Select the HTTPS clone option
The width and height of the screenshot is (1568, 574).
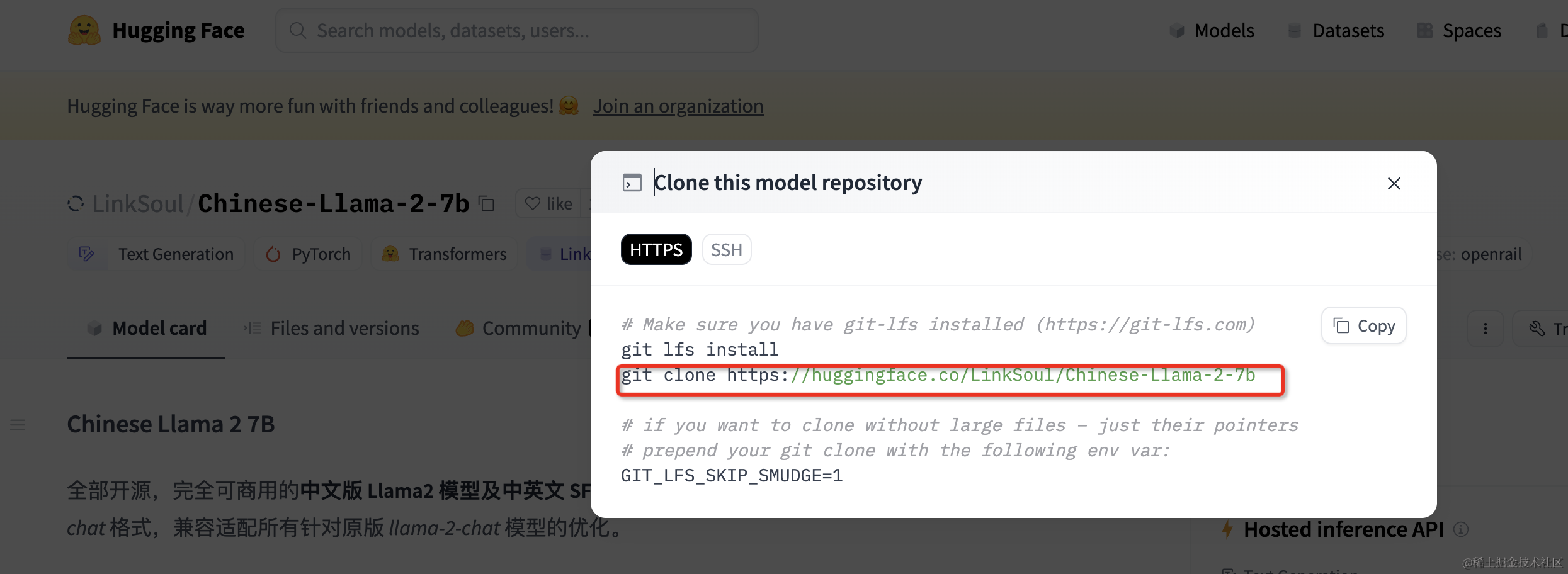coord(656,249)
